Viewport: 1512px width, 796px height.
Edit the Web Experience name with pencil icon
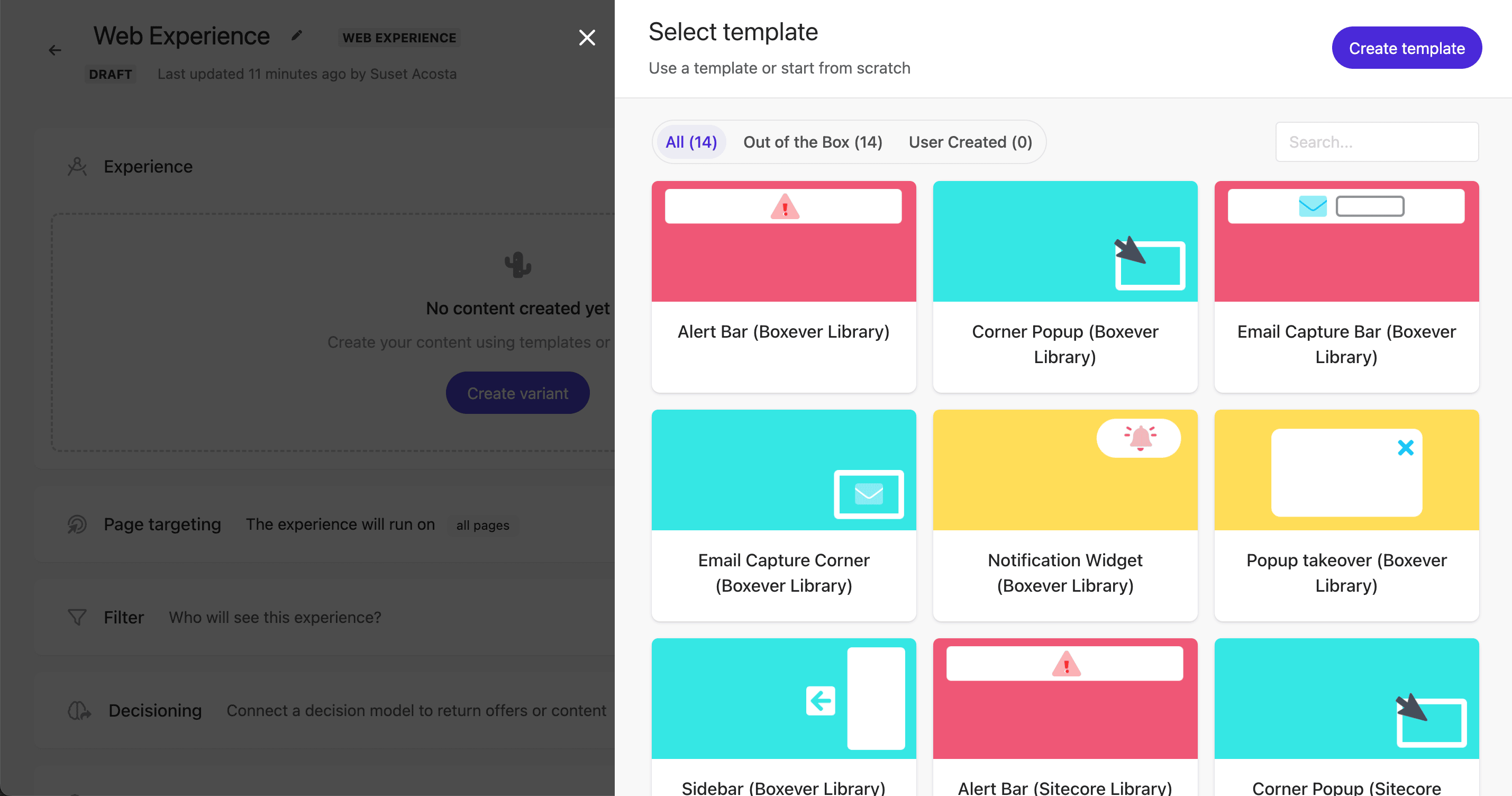[x=297, y=37]
